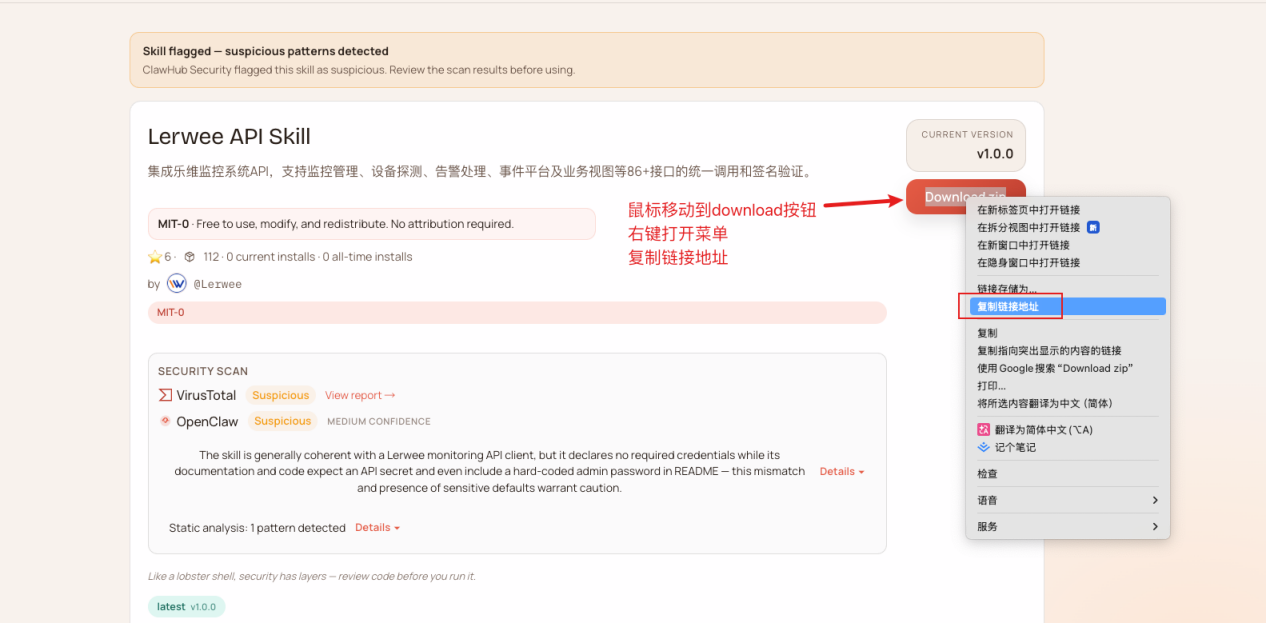Click the latest v1.0.0 tag
Screen dimensions: 1266x623
tap(186, 607)
